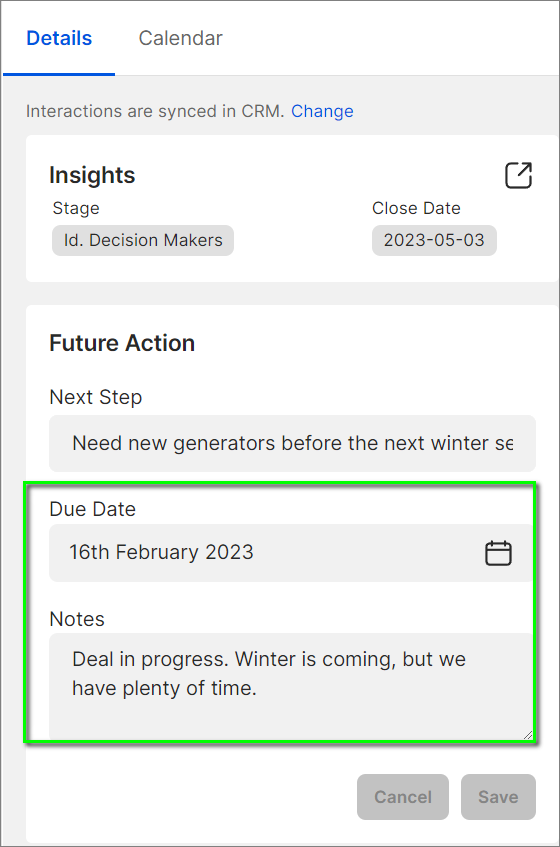Click the Change CRM sync link

tap(322, 111)
